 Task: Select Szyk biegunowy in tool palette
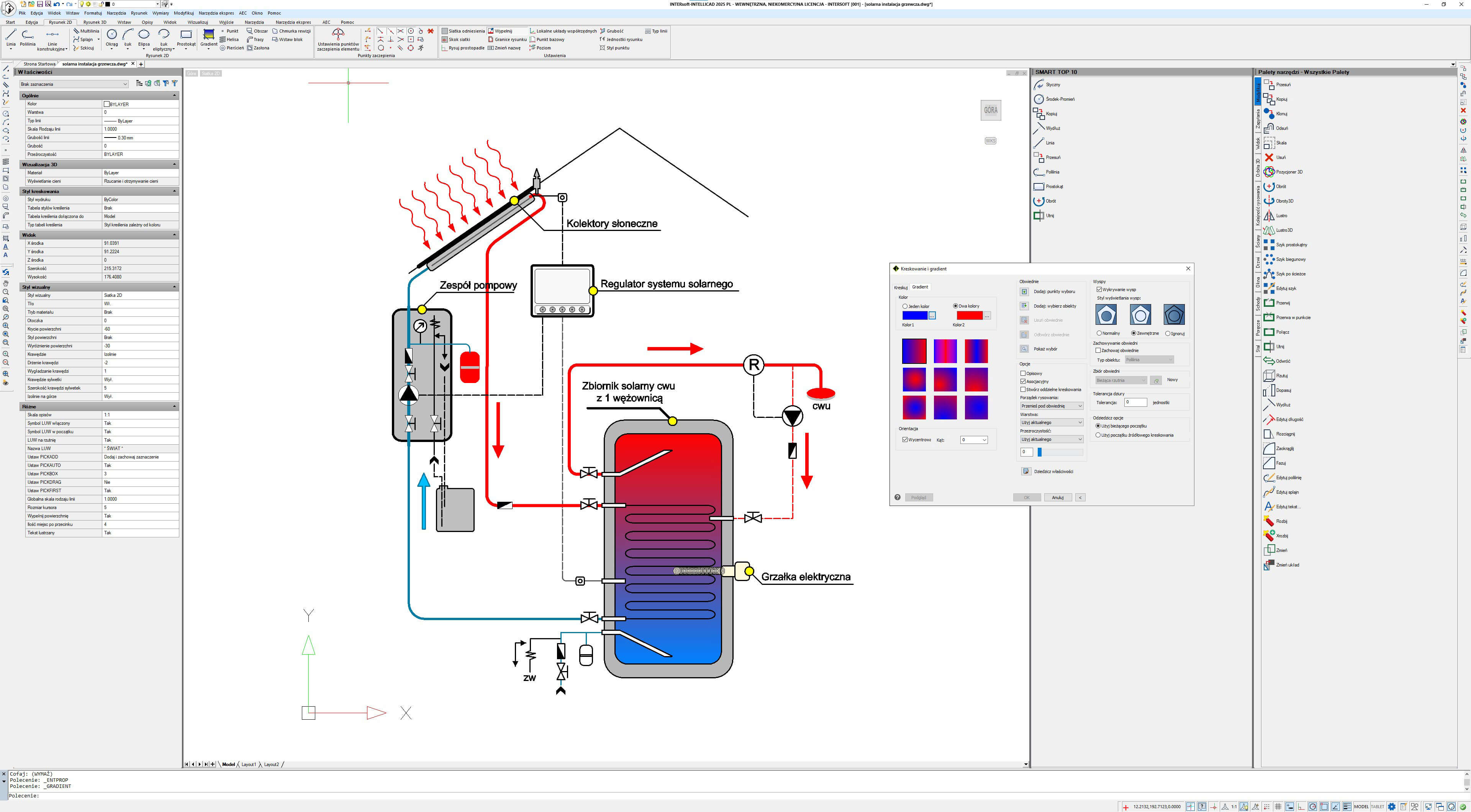tap(1285, 259)
